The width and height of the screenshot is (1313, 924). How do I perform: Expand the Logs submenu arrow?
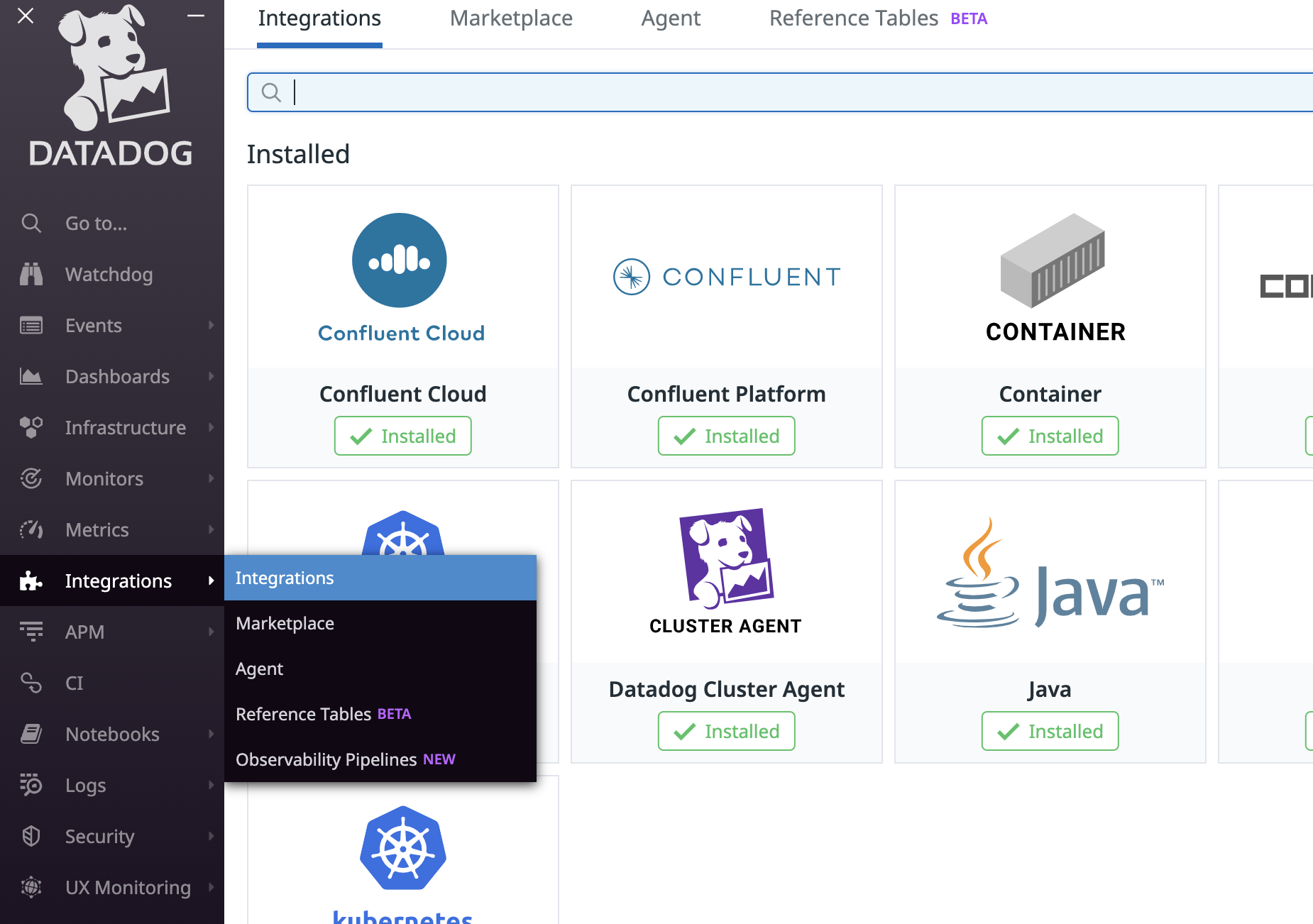(x=211, y=785)
